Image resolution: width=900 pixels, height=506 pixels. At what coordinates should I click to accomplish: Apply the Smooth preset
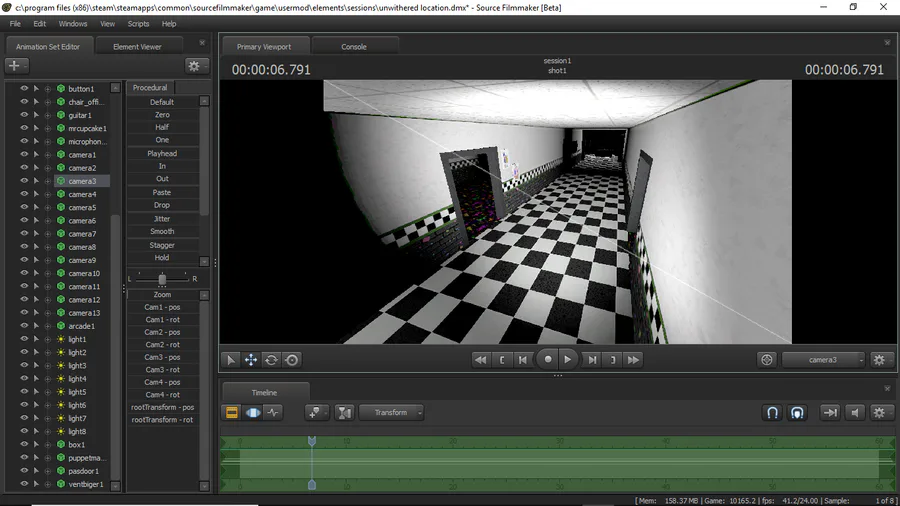pyautogui.click(x=162, y=231)
